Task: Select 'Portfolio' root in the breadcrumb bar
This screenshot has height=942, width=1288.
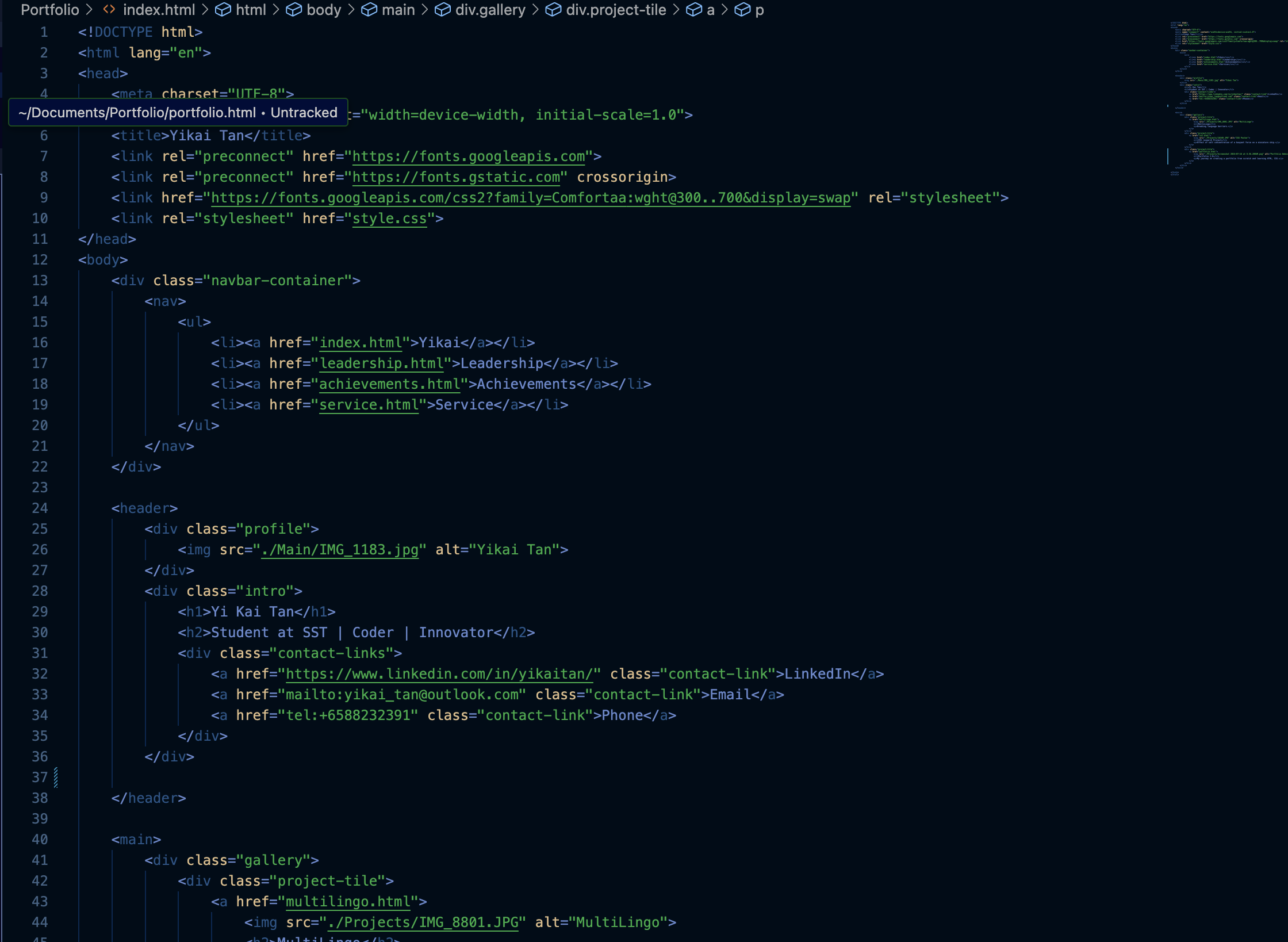Action: 51,10
